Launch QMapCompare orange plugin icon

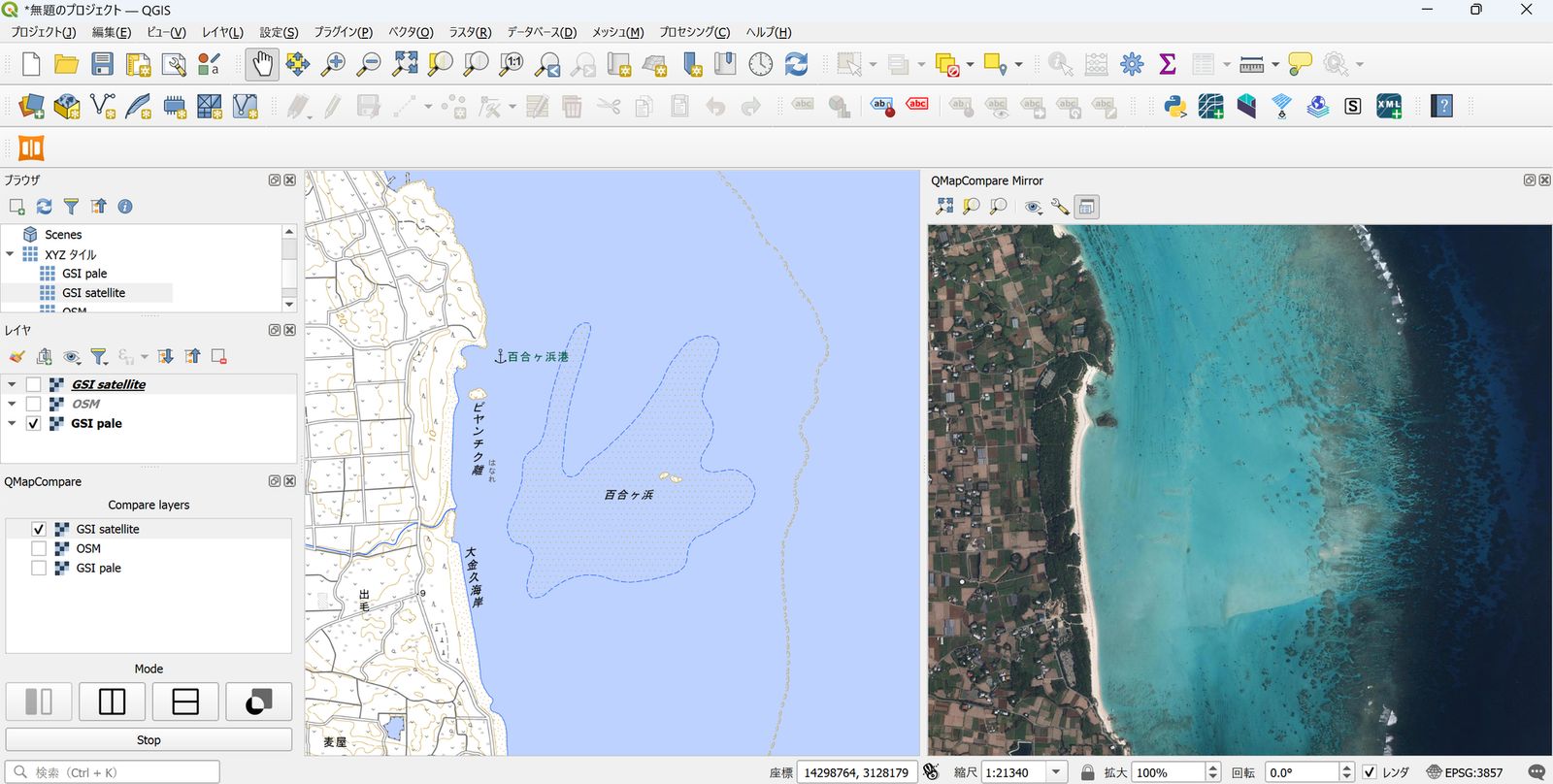click(31, 147)
